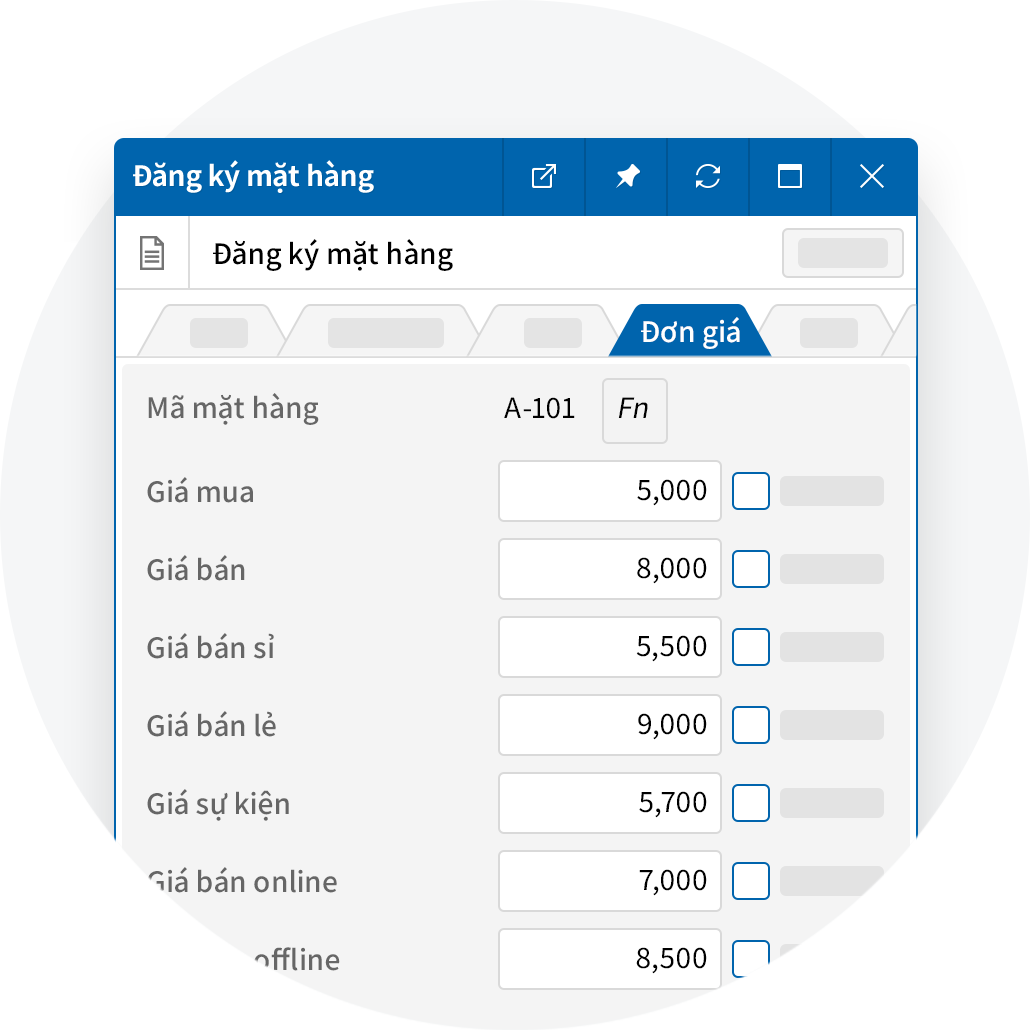Toggle the Giá bán sỉ checkbox
Image resolution: width=1030 pixels, height=1030 pixels.
point(751,647)
